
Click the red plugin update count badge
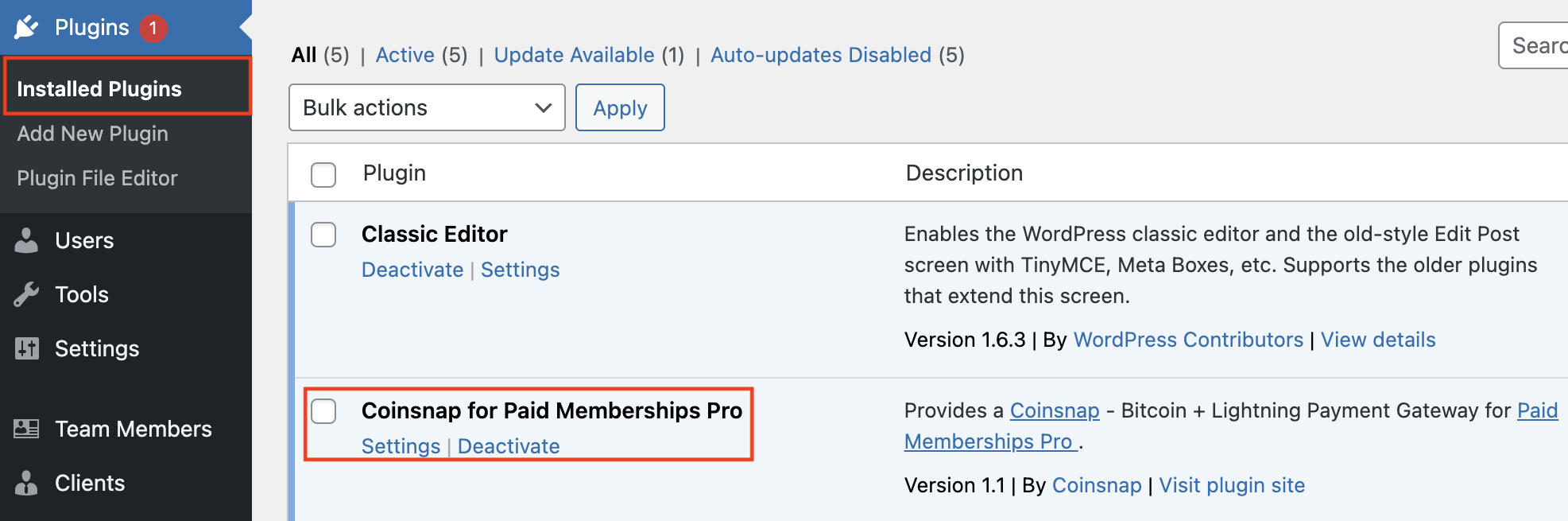[153, 28]
